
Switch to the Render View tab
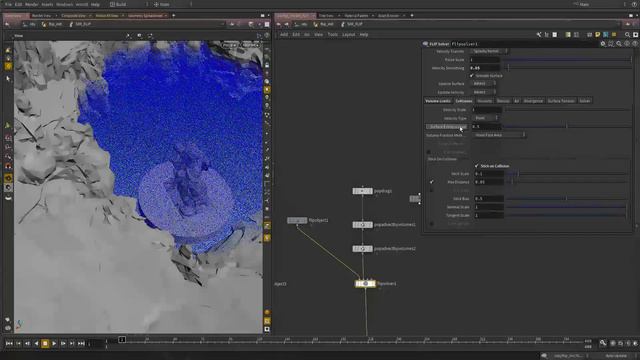pos(42,16)
